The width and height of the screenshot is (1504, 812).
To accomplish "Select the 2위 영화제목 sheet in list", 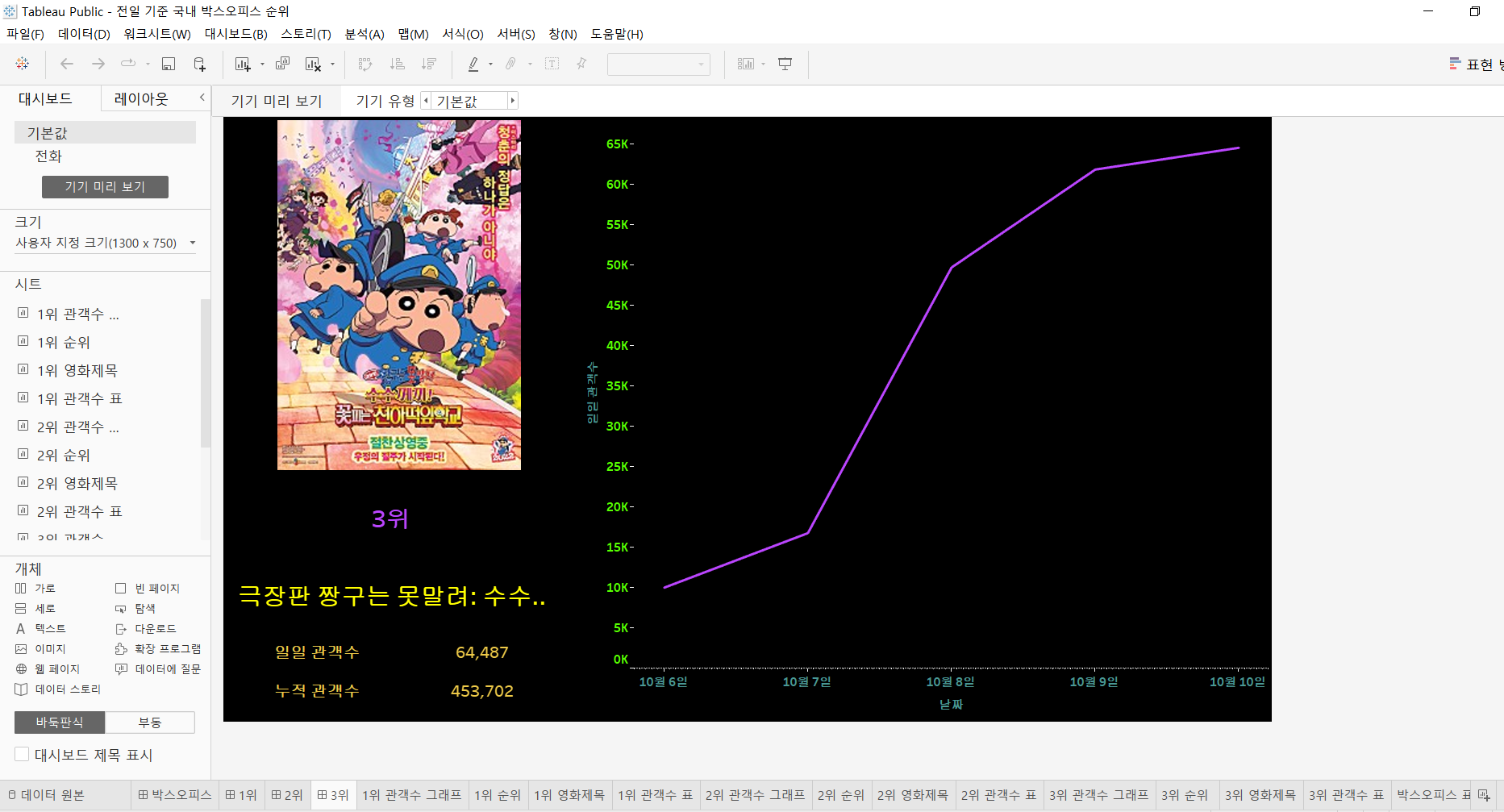I will coord(77,484).
